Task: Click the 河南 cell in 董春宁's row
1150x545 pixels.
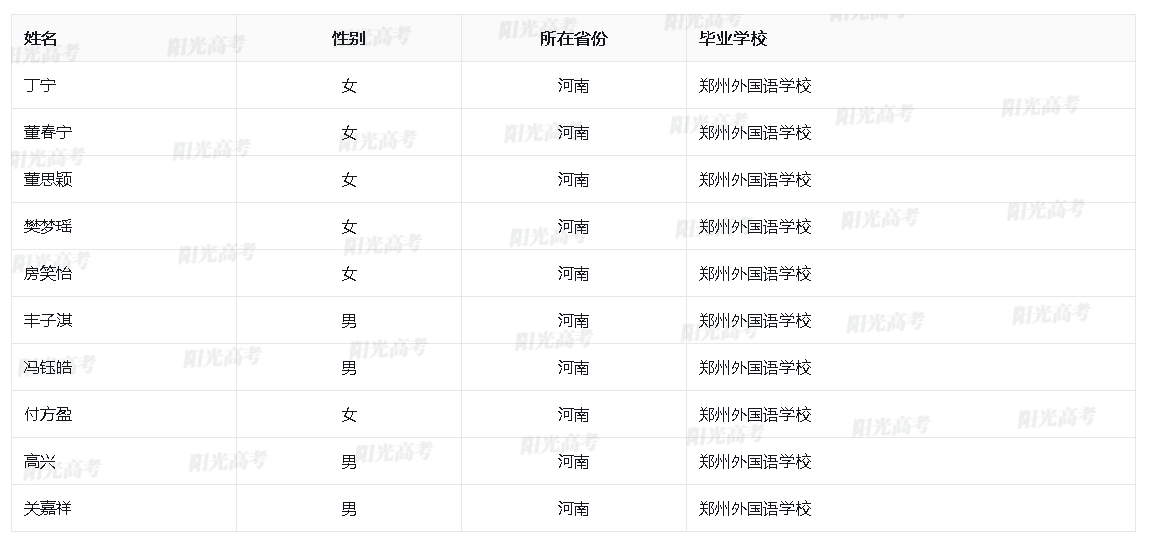Action: coord(573,133)
